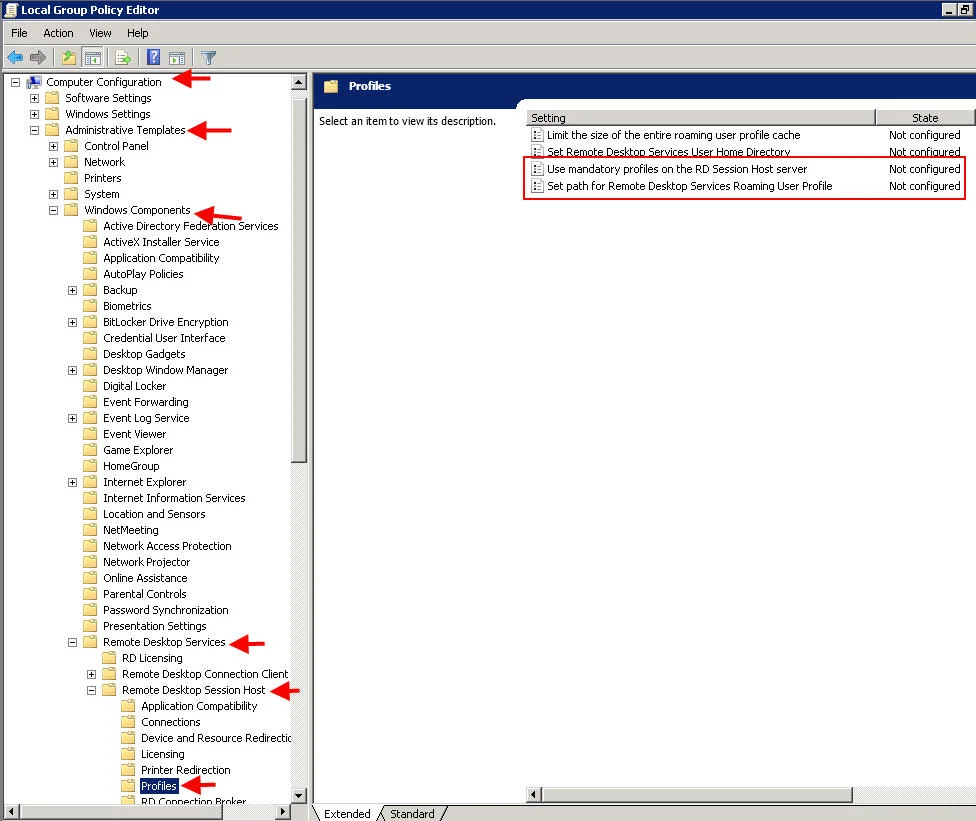The height and width of the screenshot is (821, 976).
Task: Toggle Show/Hide Console Tree toolbar icon
Action: [93, 58]
